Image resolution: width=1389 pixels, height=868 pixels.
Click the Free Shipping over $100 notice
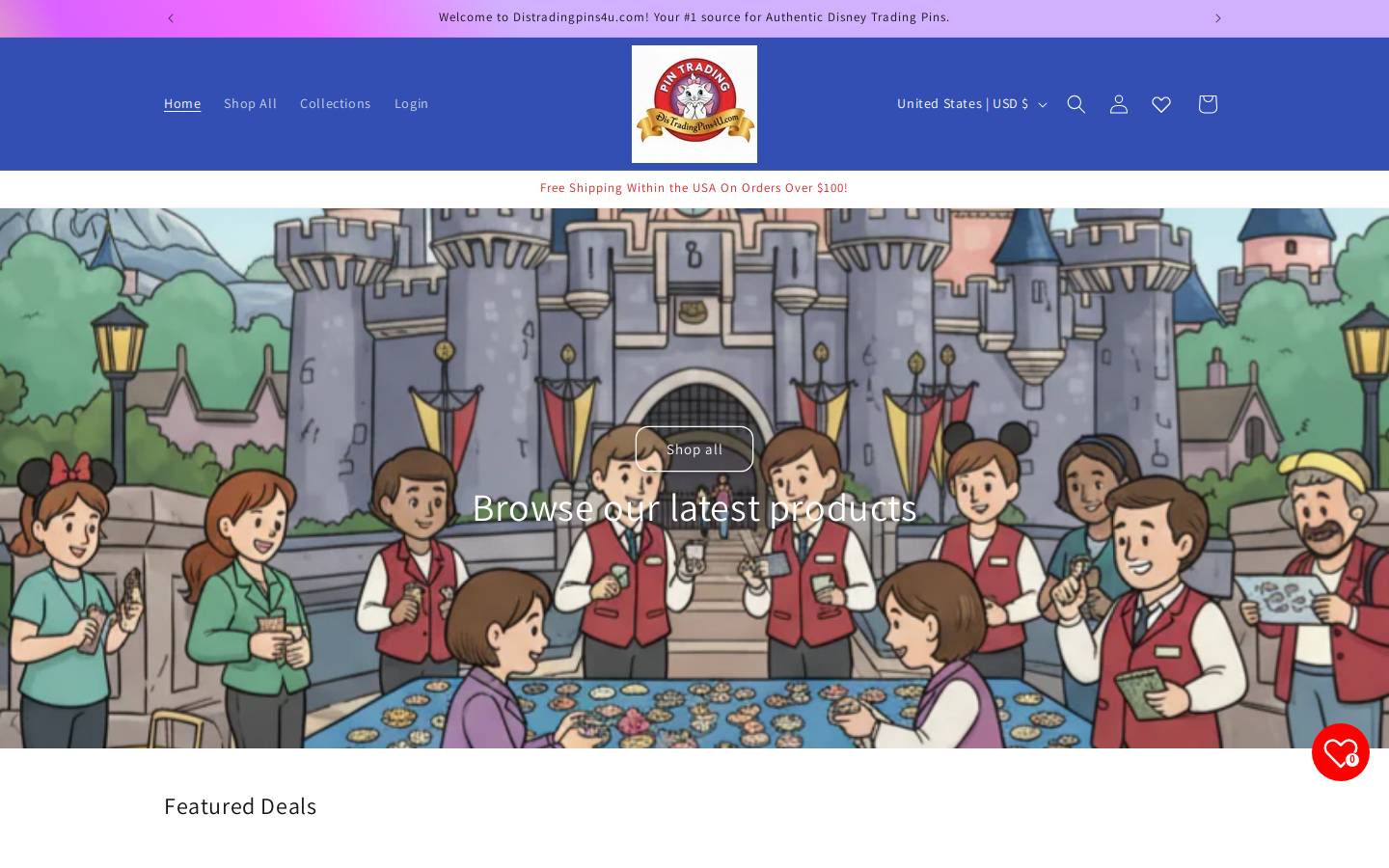pos(694,188)
